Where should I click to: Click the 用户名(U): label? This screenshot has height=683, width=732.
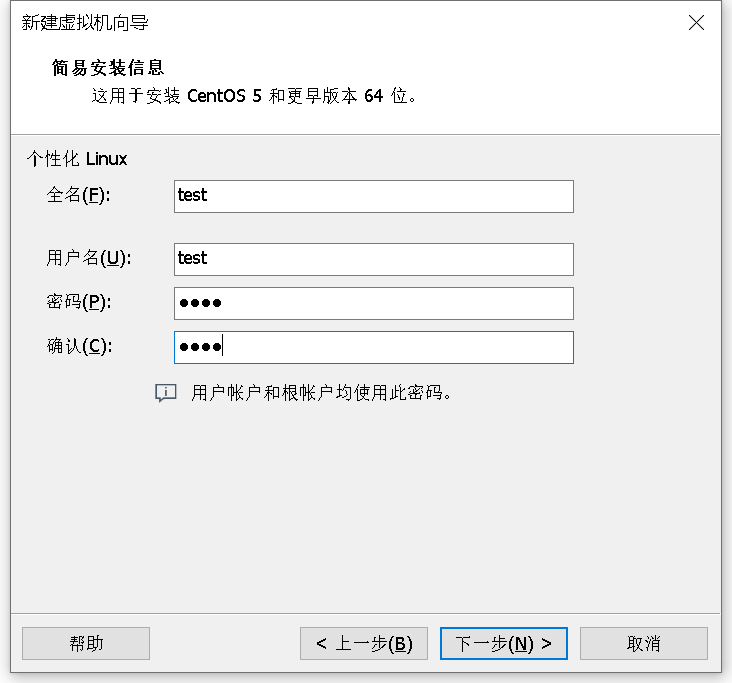pos(89,258)
